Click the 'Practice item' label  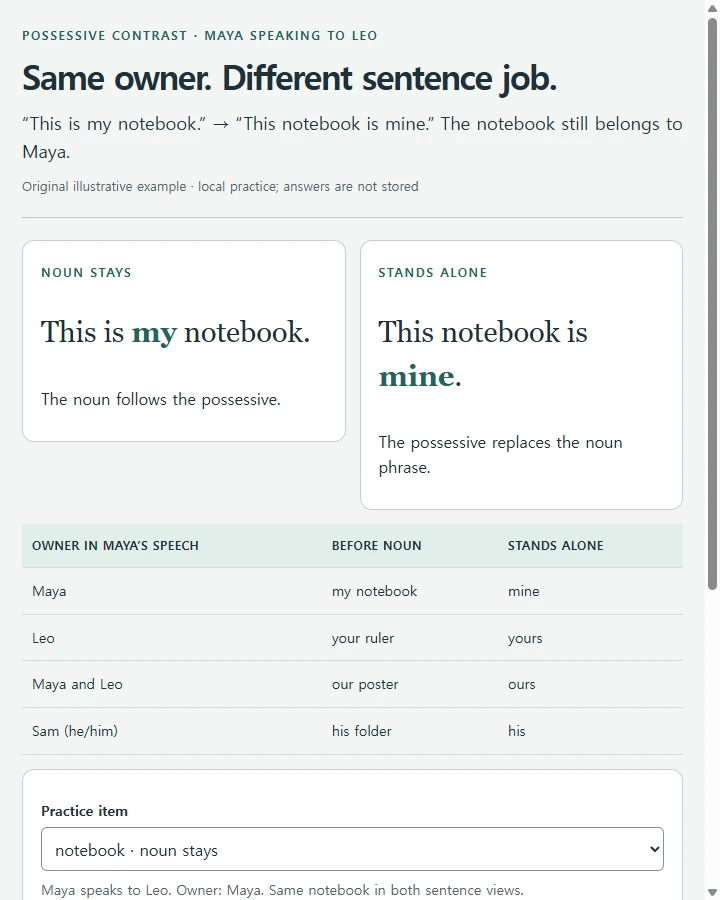coord(84,811)
